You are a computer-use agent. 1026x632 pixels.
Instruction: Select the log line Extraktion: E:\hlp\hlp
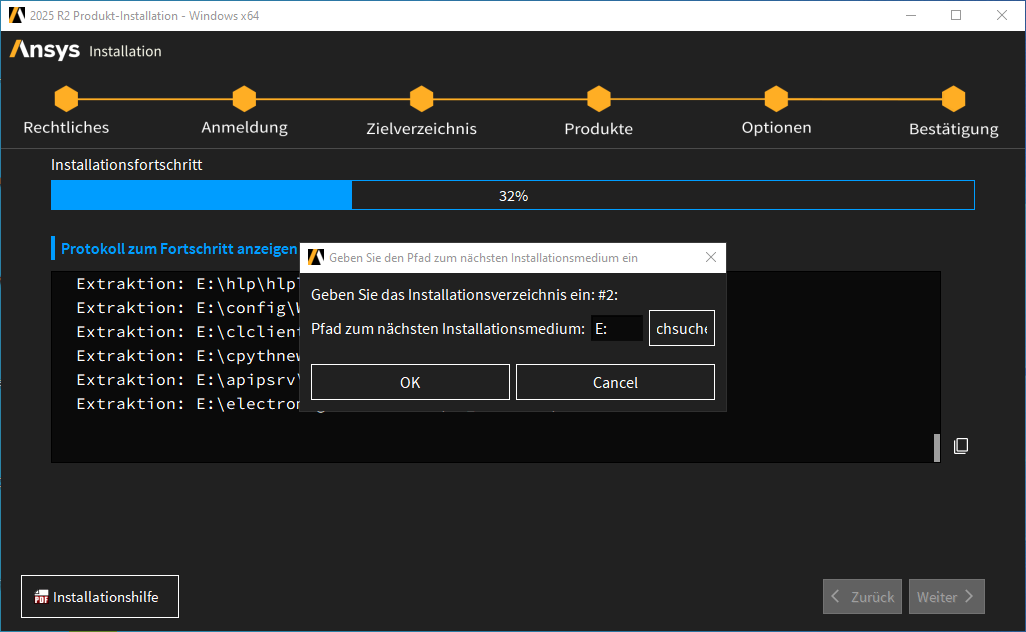(187, 283)
